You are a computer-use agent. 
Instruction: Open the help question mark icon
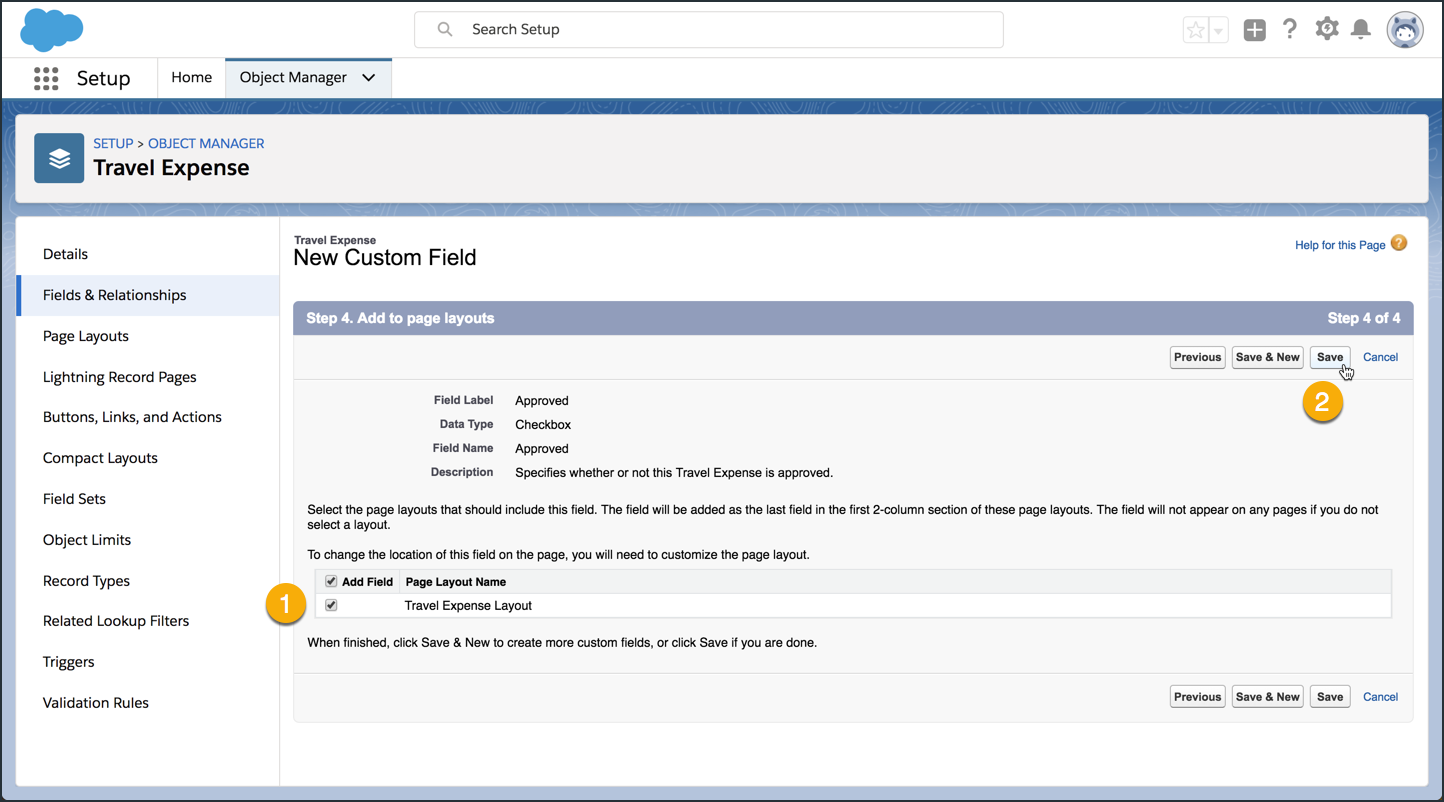pyautogui.click(x=1290, y=29)
